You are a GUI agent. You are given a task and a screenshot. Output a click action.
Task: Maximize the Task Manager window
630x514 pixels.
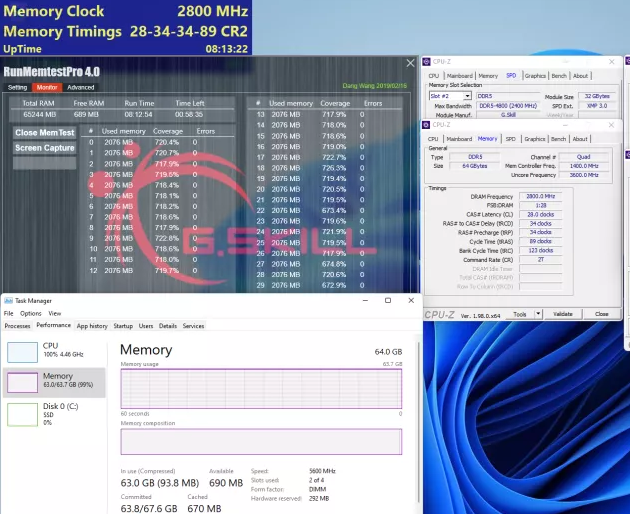point(388,300)
